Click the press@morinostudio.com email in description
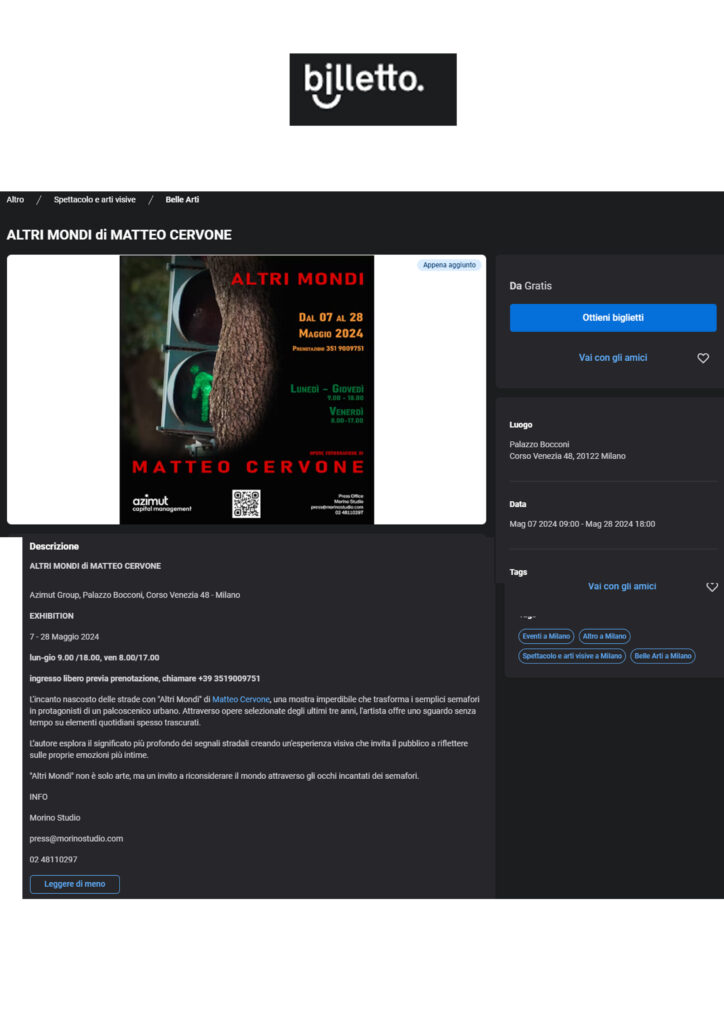724x1024 pixels. (76, 839)
